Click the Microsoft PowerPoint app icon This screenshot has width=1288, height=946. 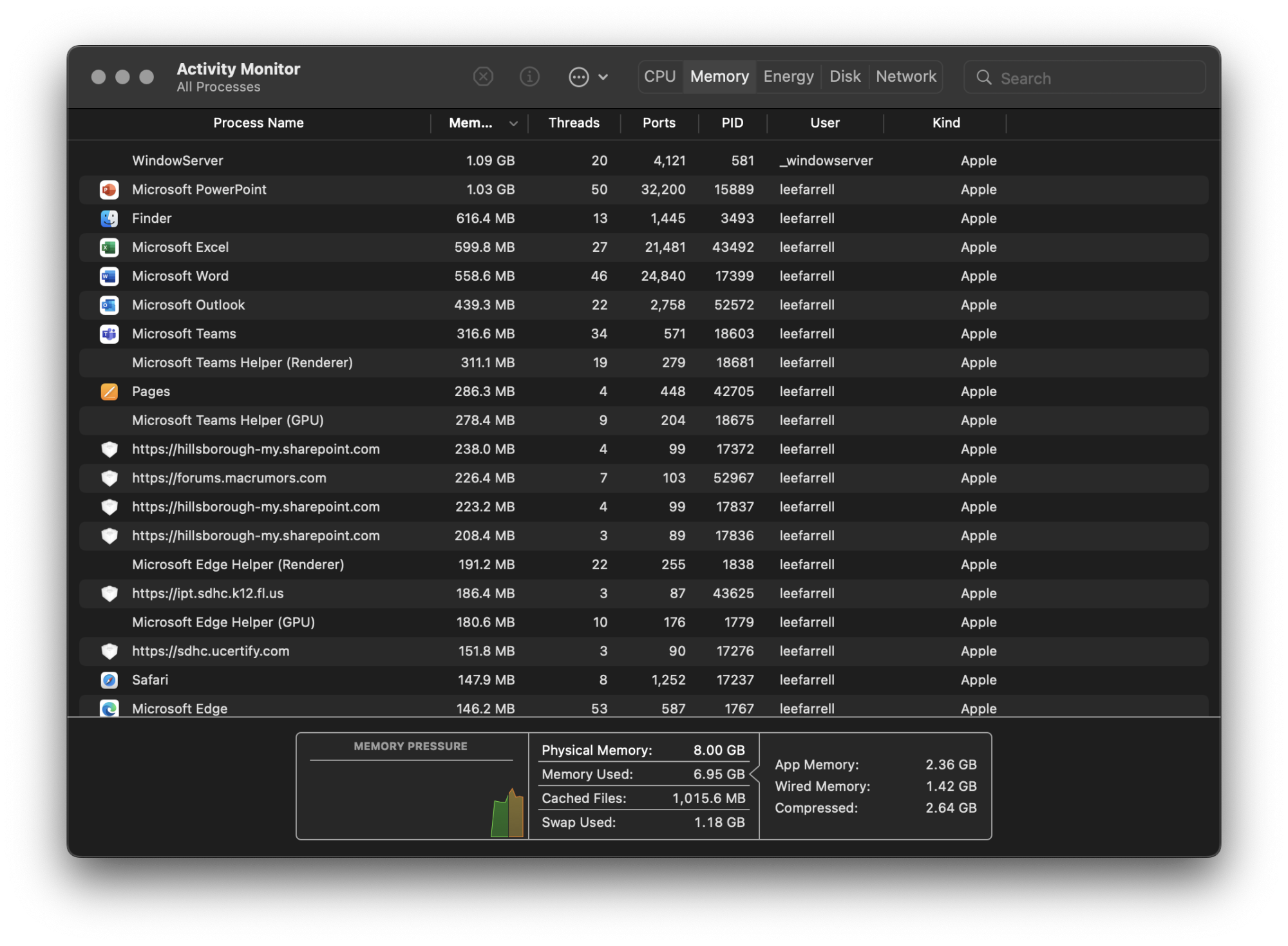pos(109,190)
